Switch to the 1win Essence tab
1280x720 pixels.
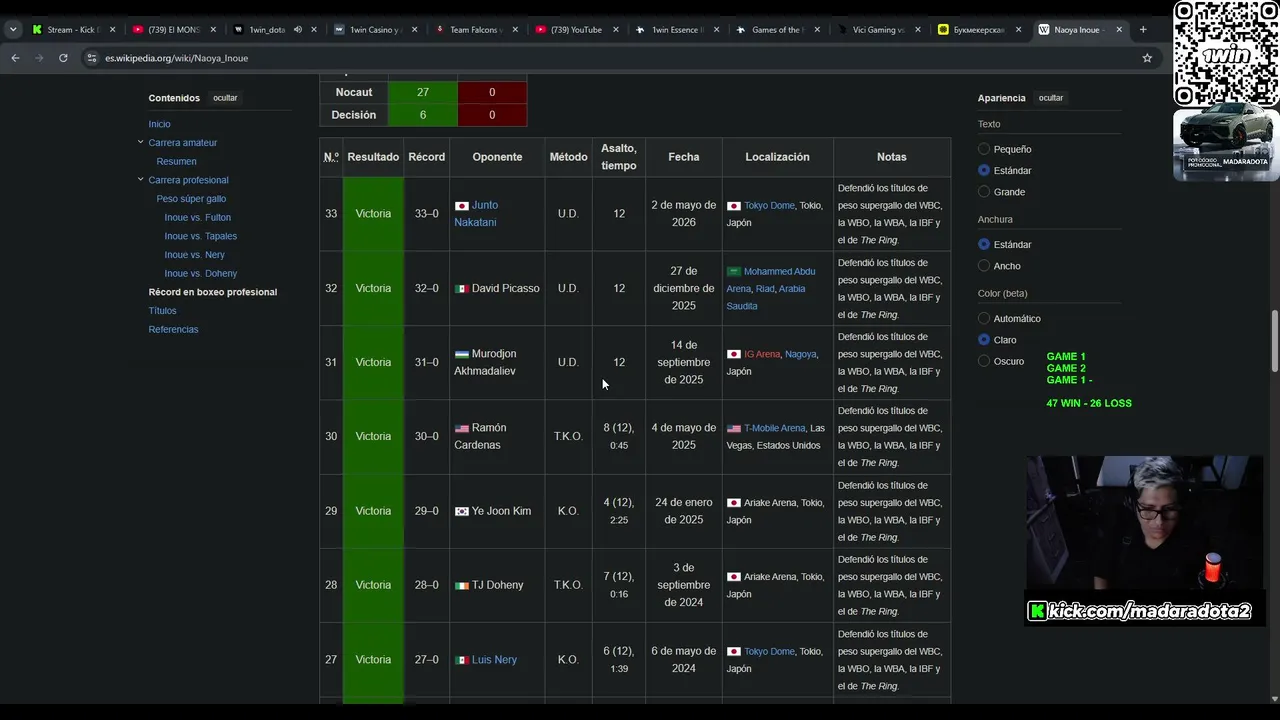pos(677,30)
